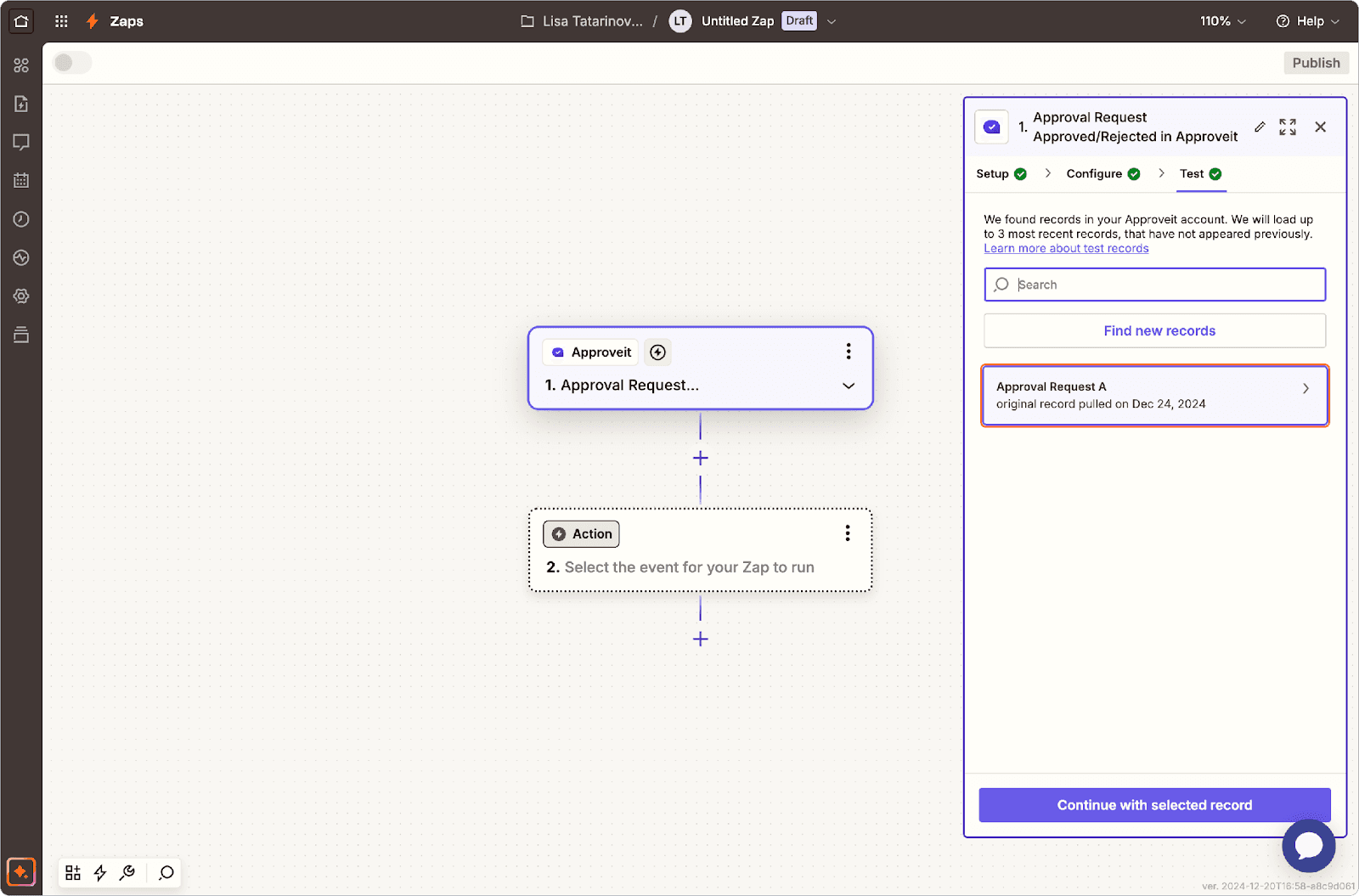Switch to the Configure tab

point(1103,174)
